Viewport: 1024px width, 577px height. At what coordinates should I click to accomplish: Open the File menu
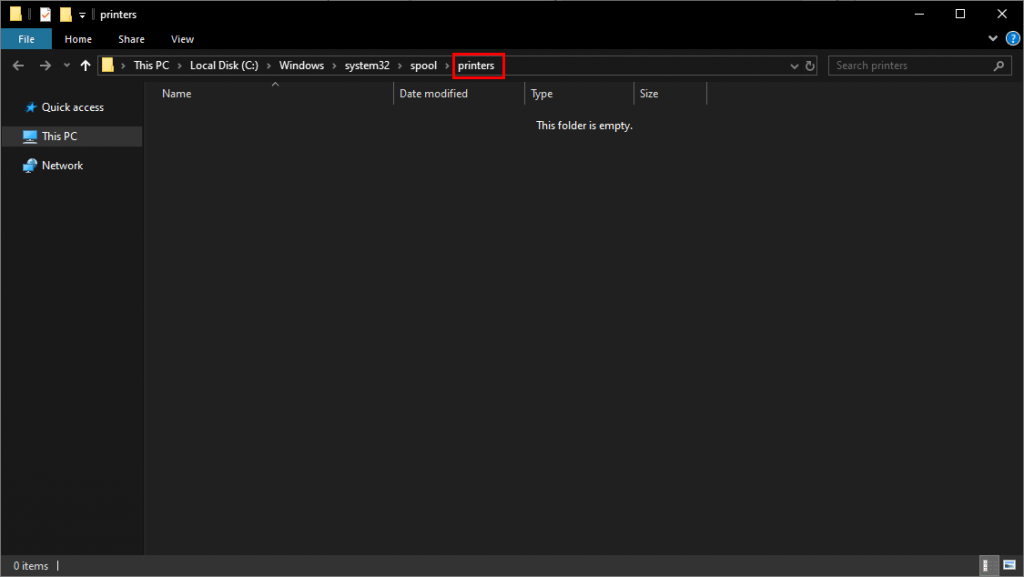[x=27, y=39]
